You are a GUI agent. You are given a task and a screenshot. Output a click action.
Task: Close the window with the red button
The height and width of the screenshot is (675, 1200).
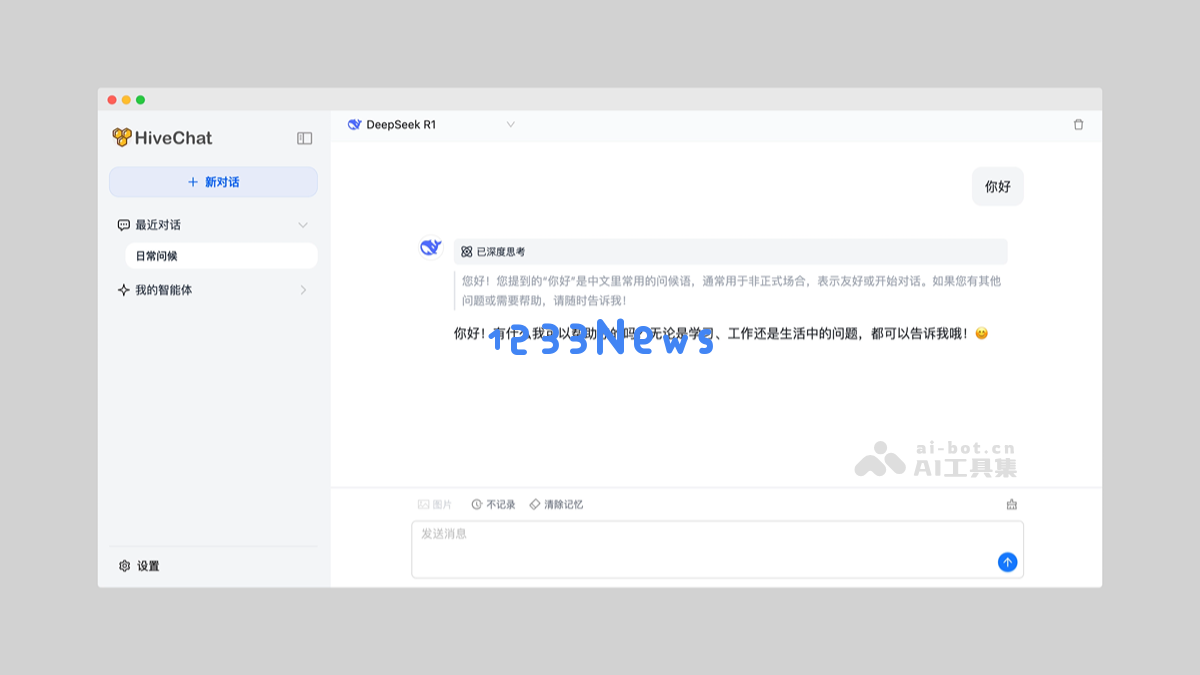pos(112,100)
